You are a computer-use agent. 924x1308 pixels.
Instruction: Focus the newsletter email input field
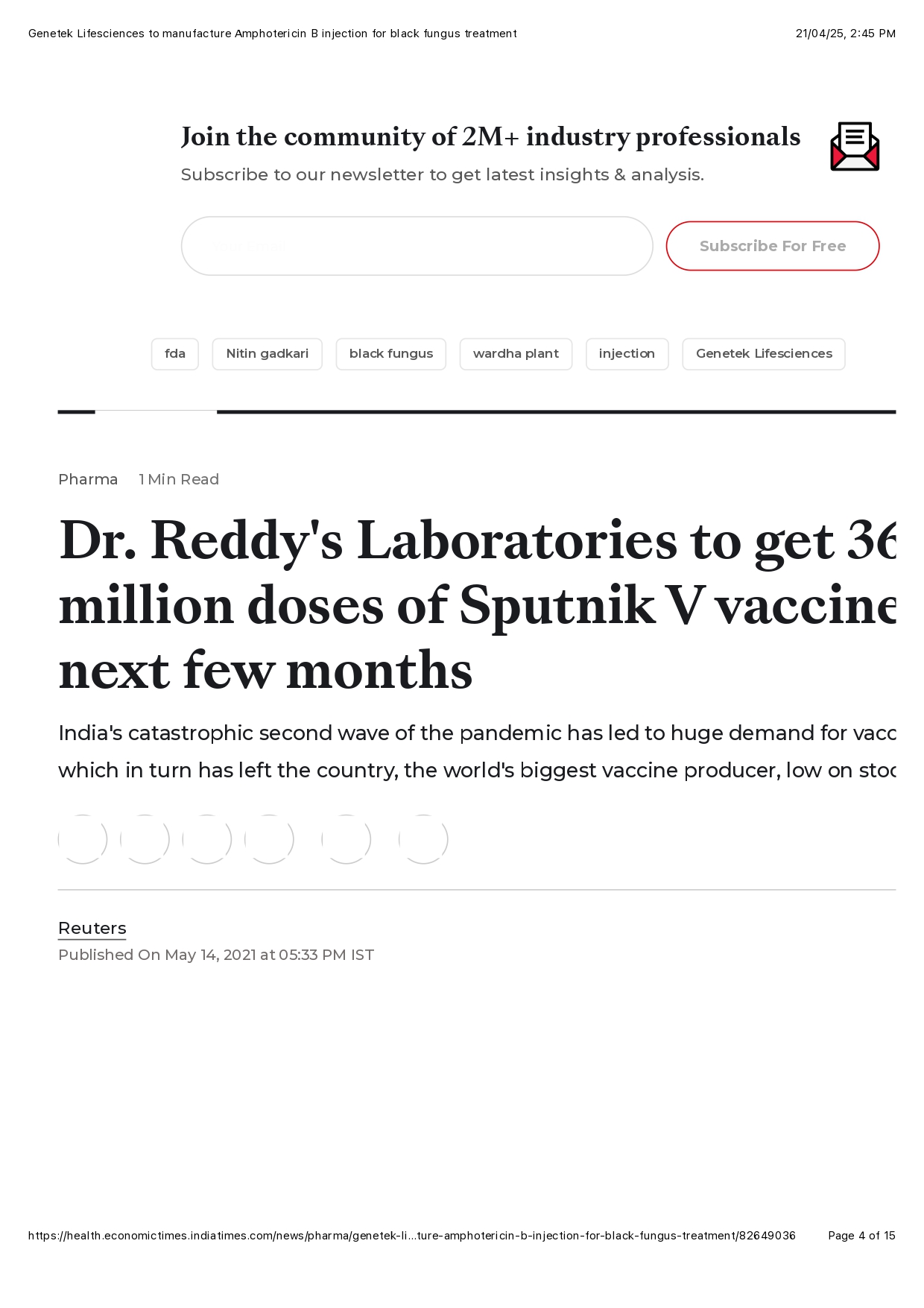(417, 246)
